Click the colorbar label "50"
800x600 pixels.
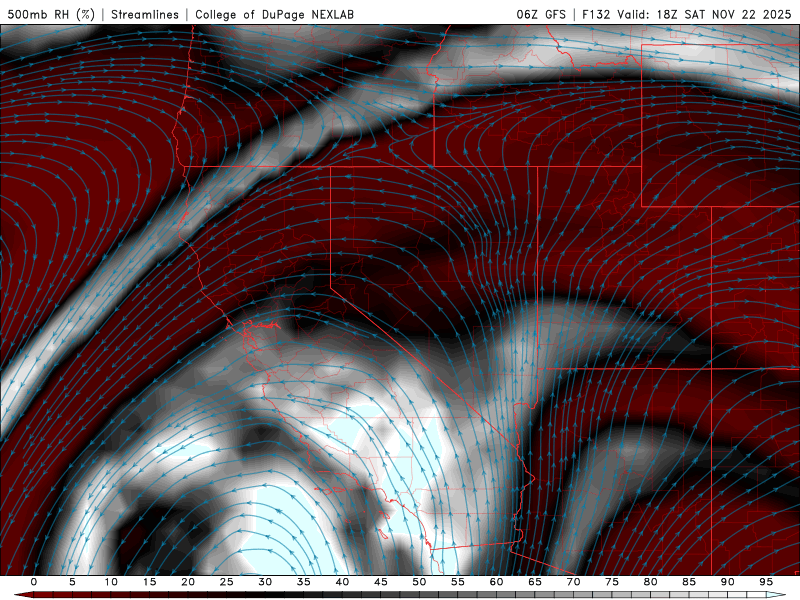pyautogui.click(x=419, y=582)
